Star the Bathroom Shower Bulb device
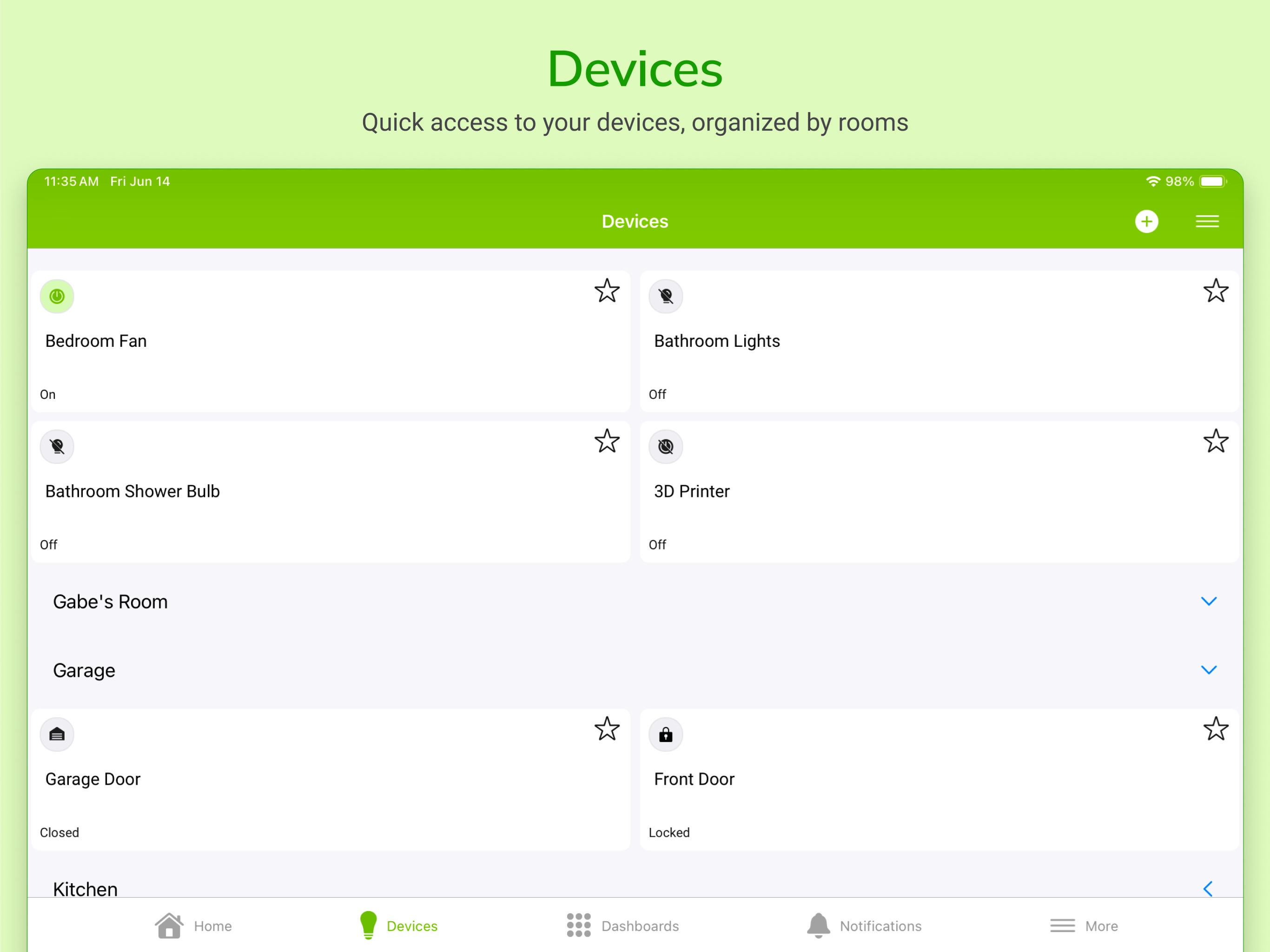Image resolution: width=1270 pixels, height=952 pixels. (x=607, y=441)
